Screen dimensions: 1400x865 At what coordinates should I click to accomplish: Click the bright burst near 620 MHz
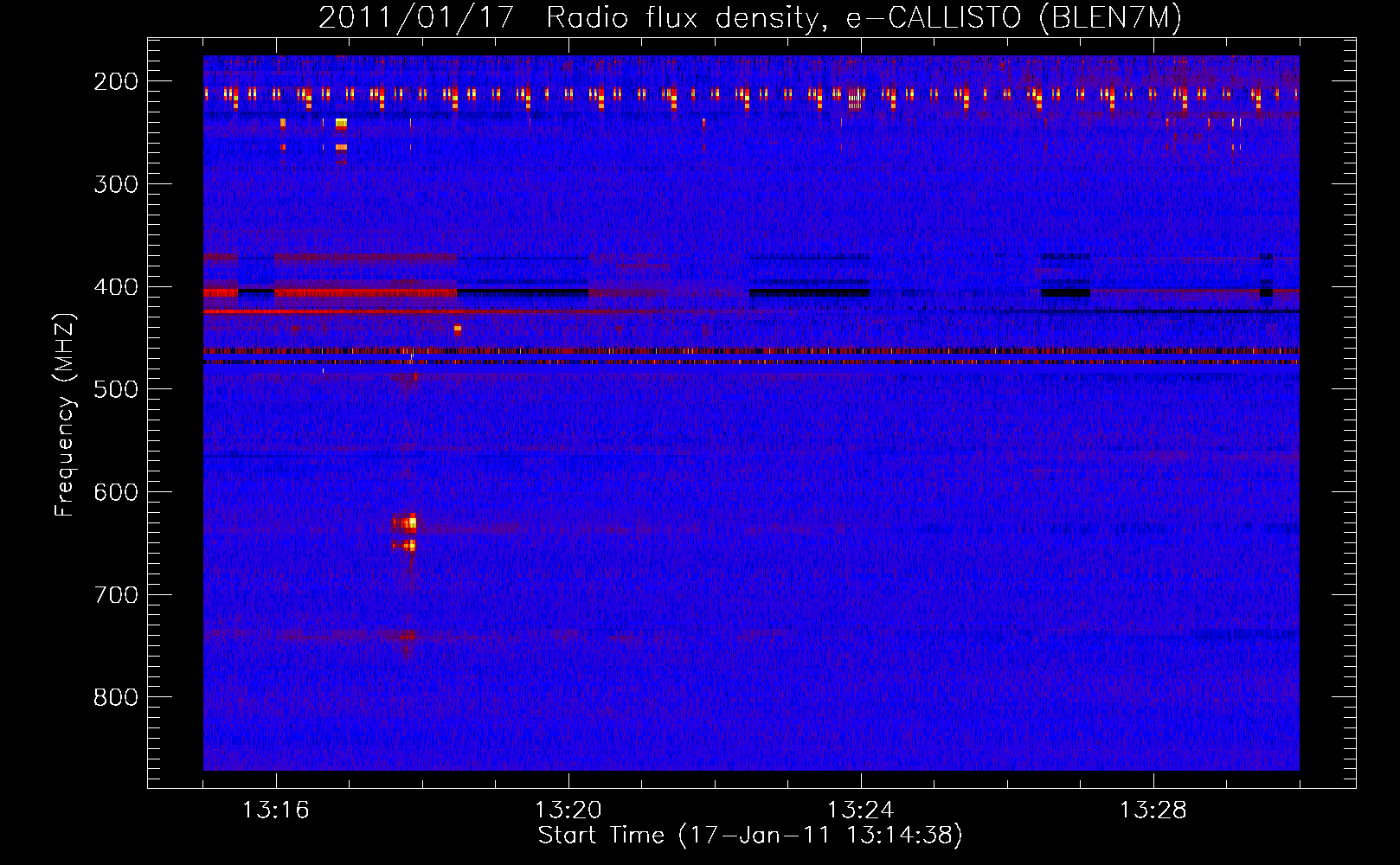point(405,522)
